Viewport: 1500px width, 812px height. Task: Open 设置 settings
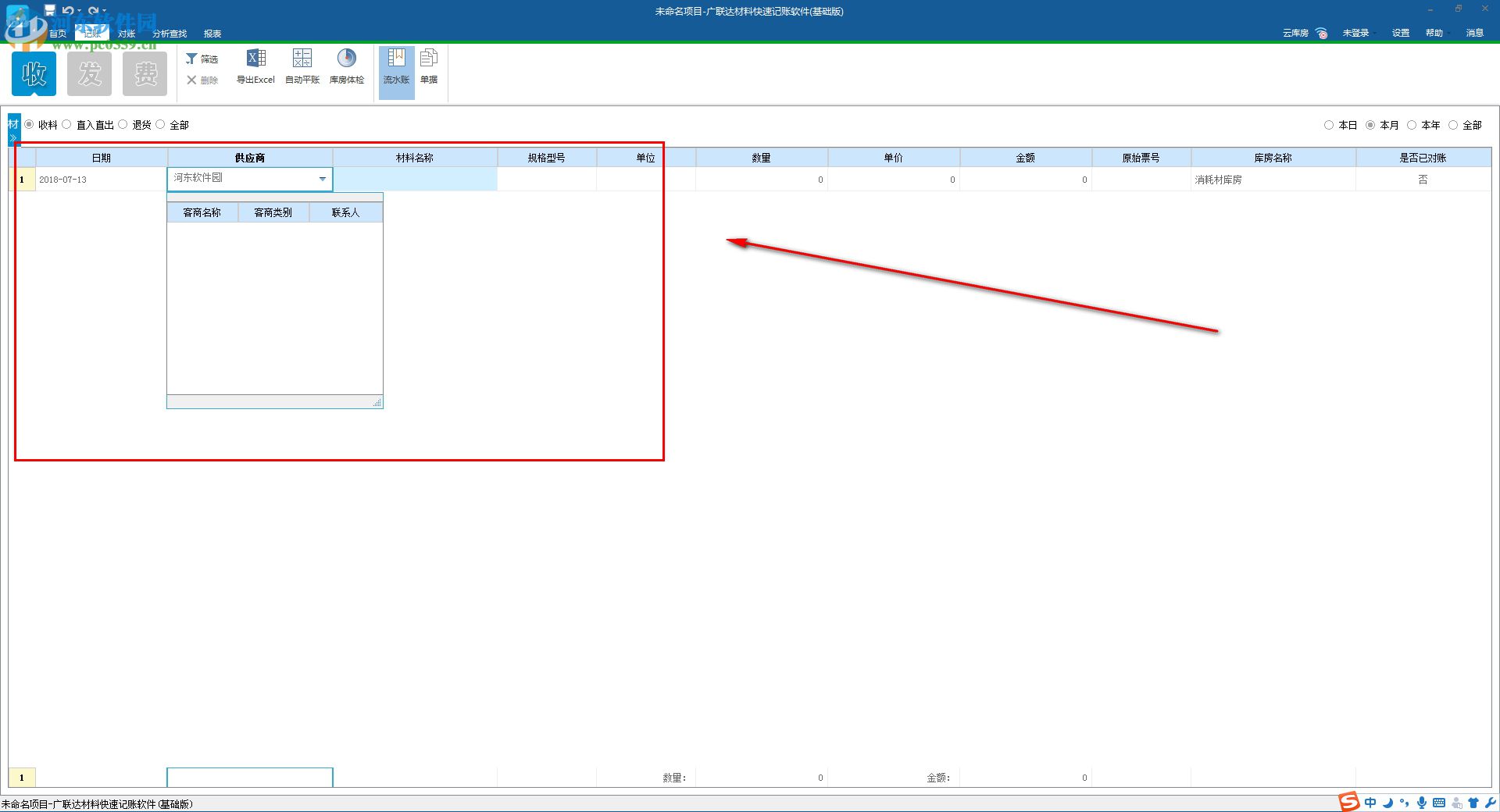coord(1401,33)
